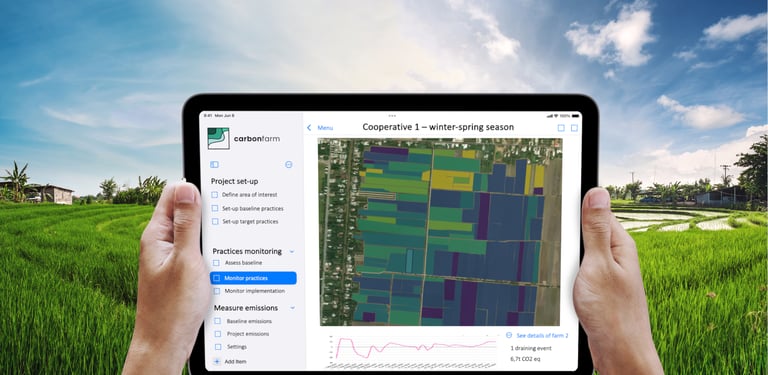
Task: Open the circular more-options icon in sidebar
Action: pyautogui.click(x=288, y=164)
